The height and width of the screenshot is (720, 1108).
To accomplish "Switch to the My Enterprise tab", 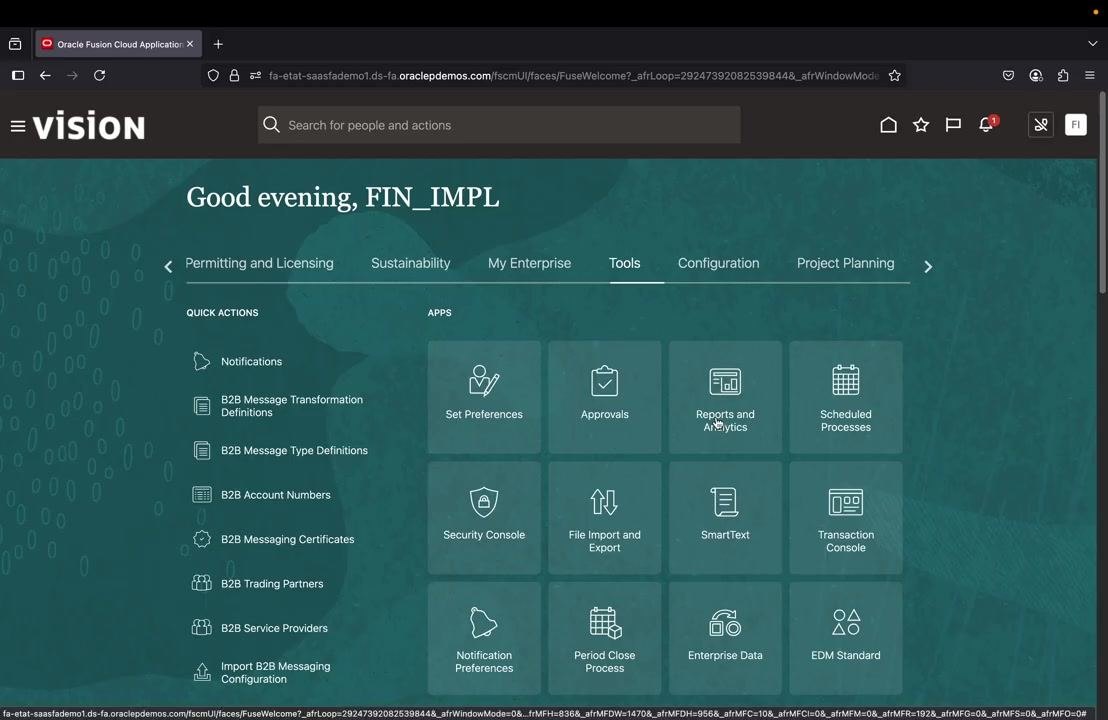I will click(x=529, y=264).
